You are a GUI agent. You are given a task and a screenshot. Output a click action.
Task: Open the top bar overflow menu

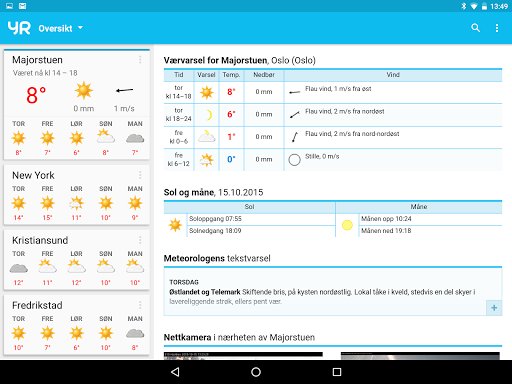pos(497,28)
